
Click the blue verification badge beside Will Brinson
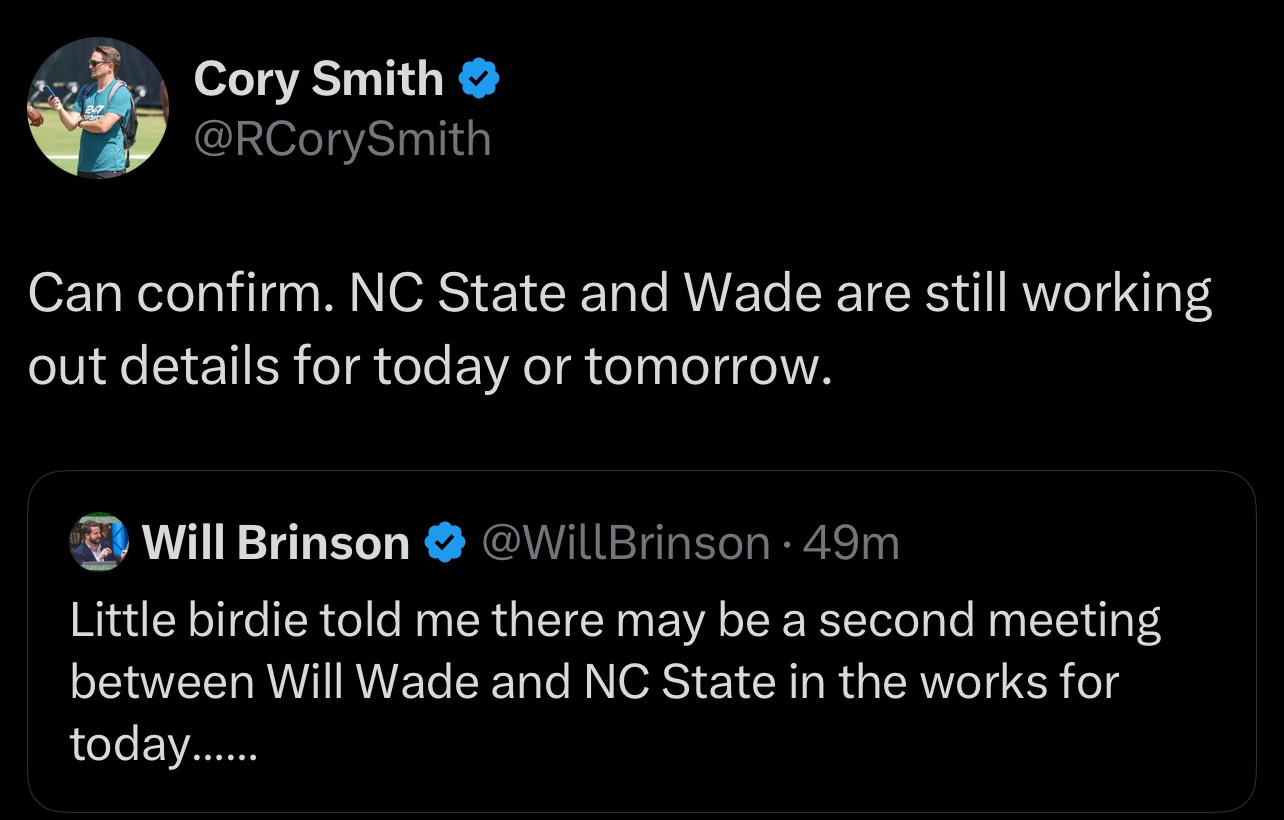click(x=446, y=543)
